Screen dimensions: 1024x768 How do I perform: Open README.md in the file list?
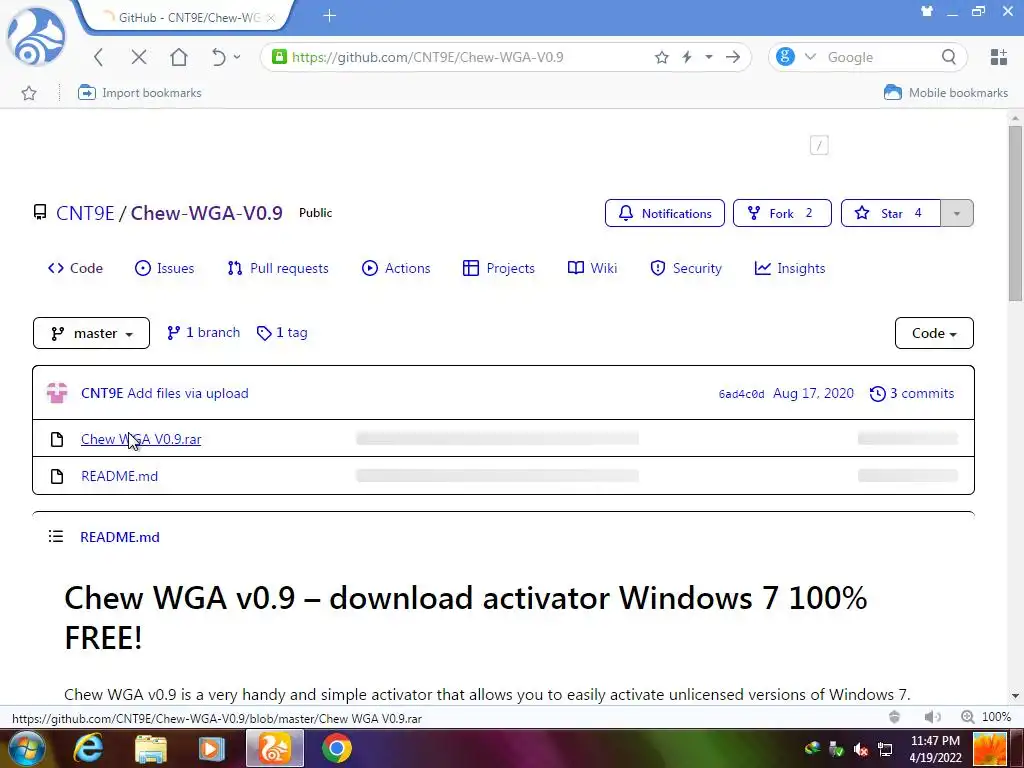click(x=120, y=476)
